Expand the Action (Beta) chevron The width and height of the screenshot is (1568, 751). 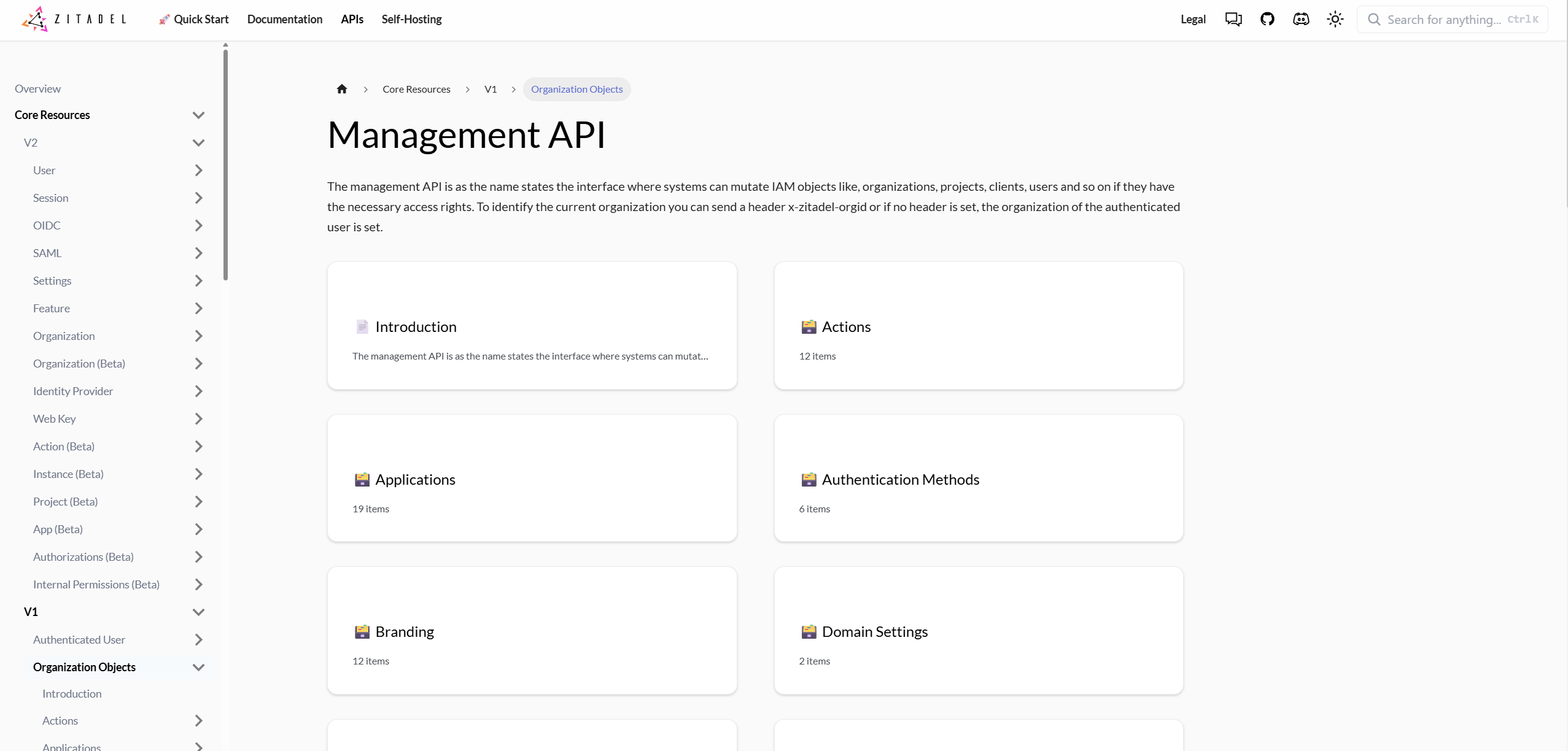pyautogui.click(x=198, y=446)
